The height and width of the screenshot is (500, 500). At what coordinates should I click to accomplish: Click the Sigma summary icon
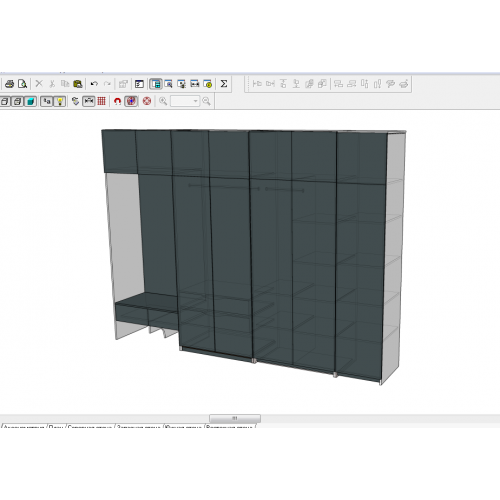coord(224,84)
